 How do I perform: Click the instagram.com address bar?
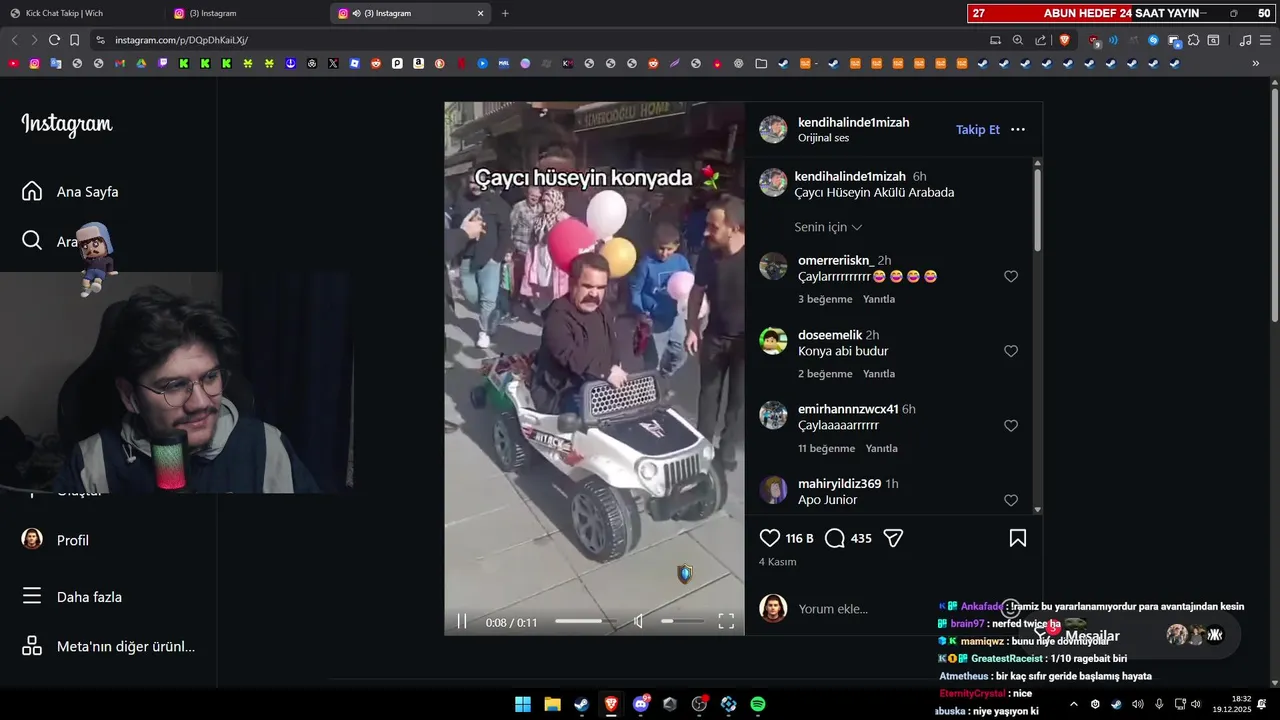(535, 40)
